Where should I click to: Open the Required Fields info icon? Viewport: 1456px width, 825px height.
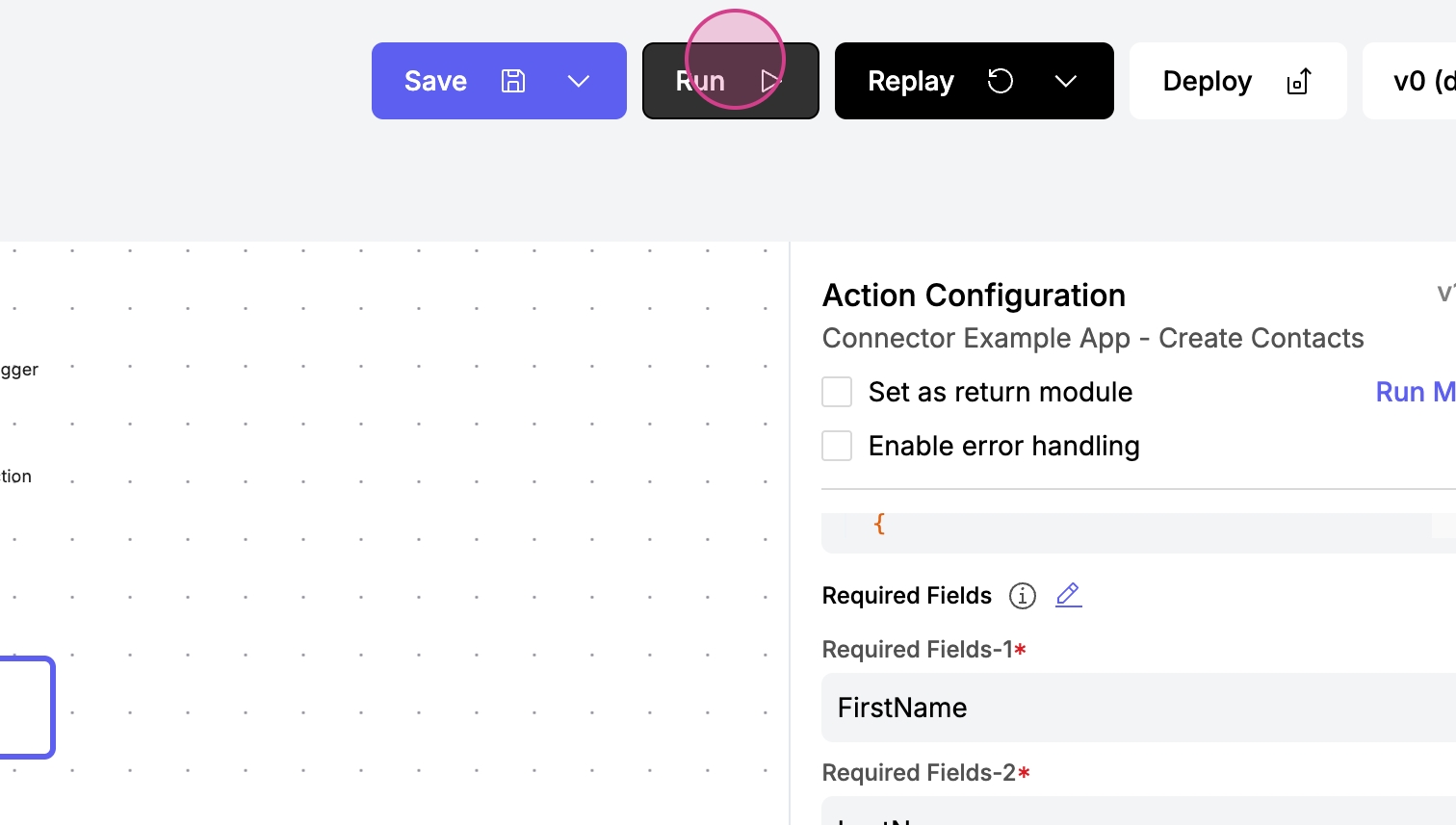pos(1022,596)
